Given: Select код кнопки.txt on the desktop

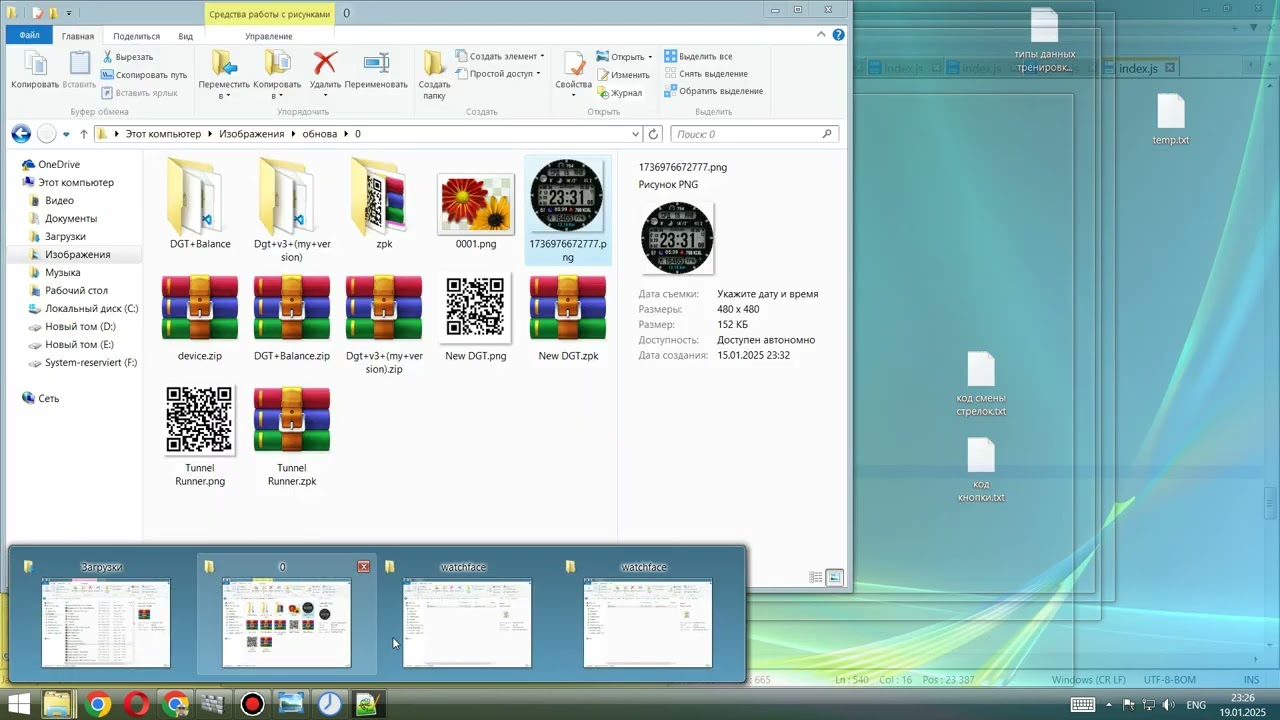Looking at the screenshot, I should pos(981,471).
